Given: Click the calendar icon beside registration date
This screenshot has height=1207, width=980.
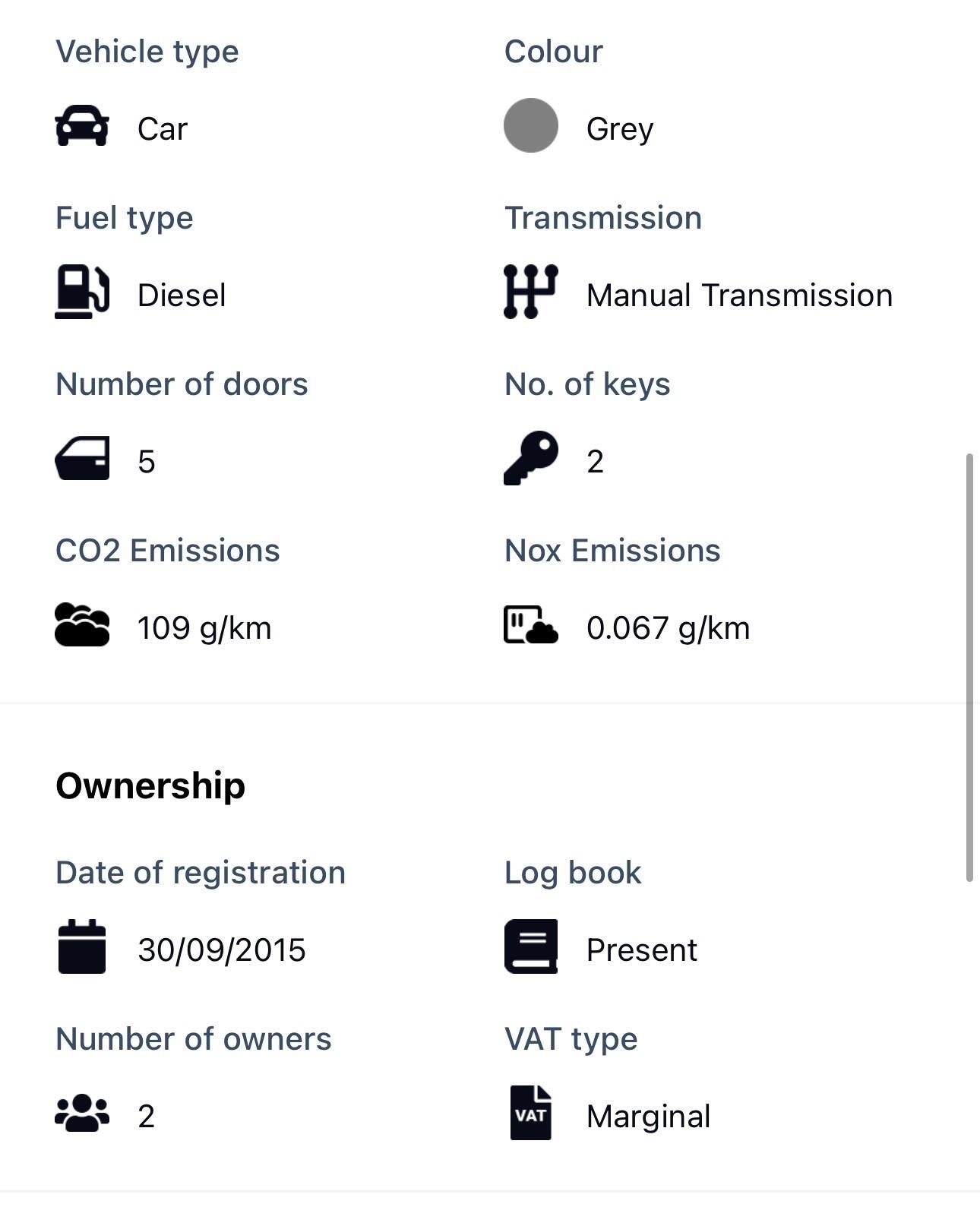Looking at the screenshot, I should (x=82, y=946).
